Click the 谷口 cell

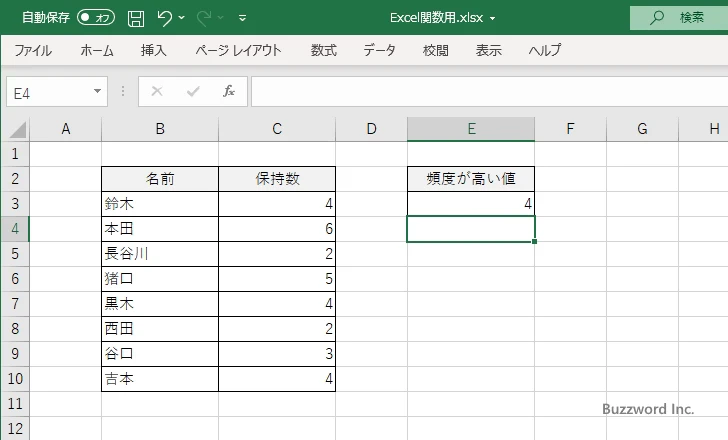[x=160, y=354]
